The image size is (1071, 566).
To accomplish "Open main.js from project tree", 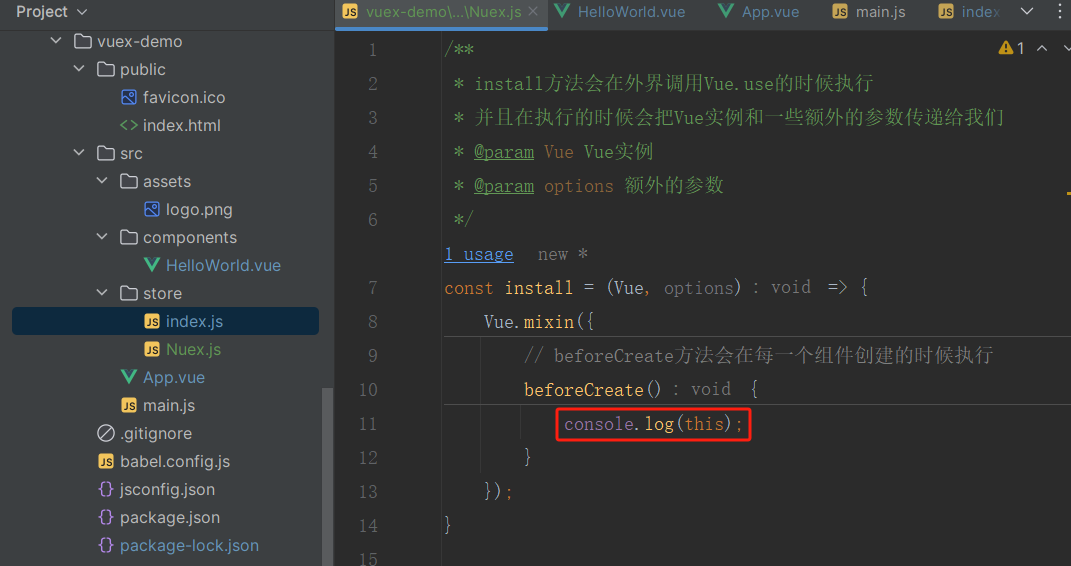I will point(169,406).
